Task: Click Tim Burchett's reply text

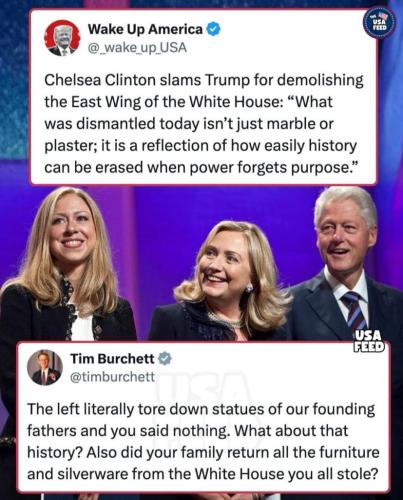Action: pos(203,441)
